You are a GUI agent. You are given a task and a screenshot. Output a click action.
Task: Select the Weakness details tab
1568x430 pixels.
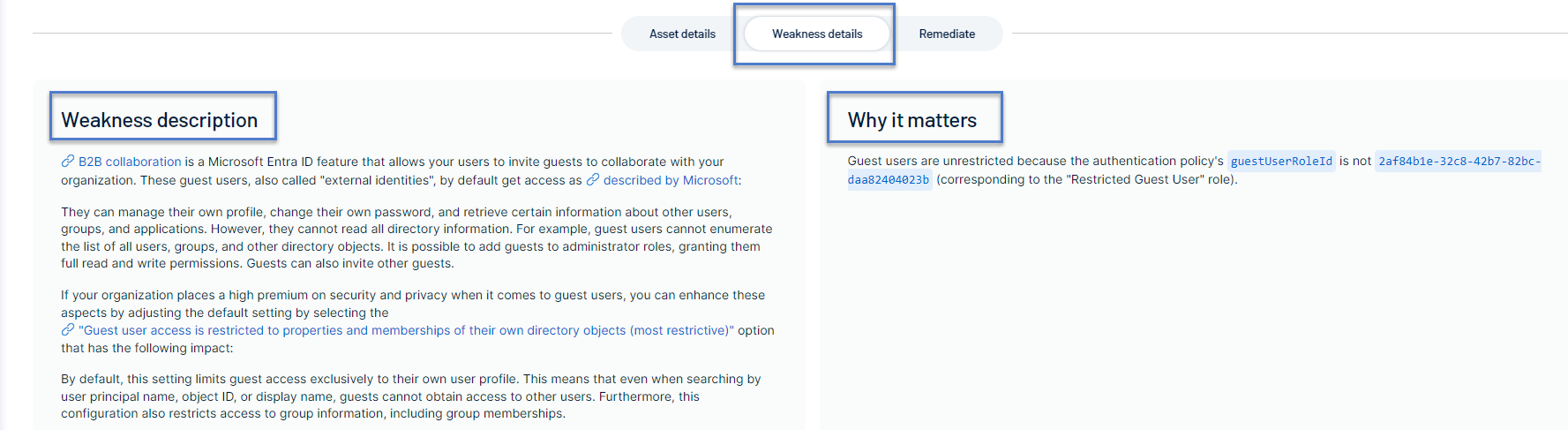pyautogui.click(x=817, y=34)
